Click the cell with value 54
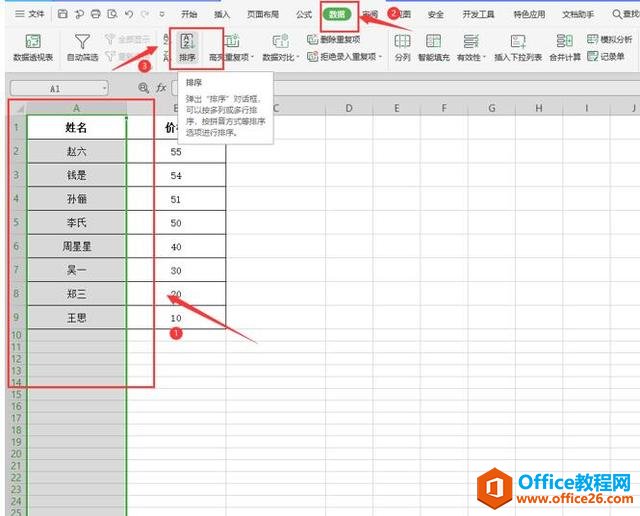640x516 pixels. (x=176, y=175)
